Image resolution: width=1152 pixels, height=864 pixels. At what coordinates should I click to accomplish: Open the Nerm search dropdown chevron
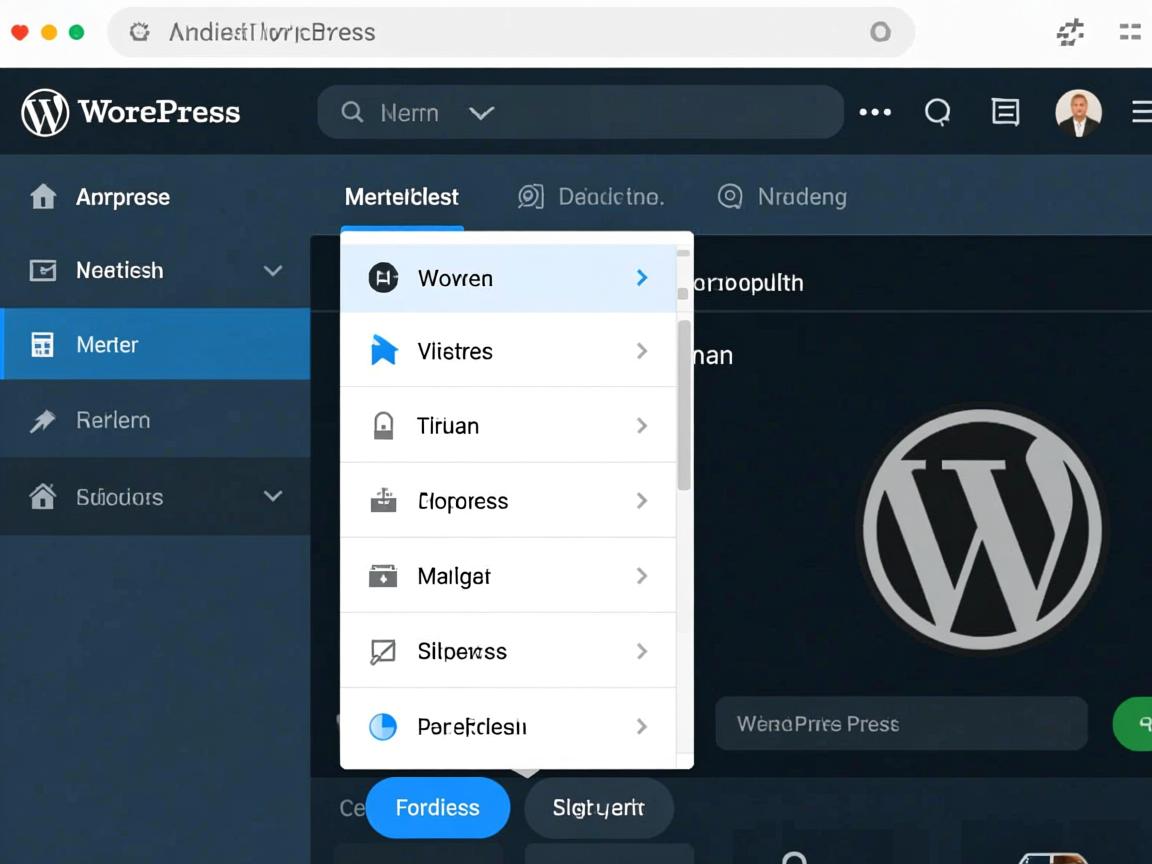pos(482,113)
